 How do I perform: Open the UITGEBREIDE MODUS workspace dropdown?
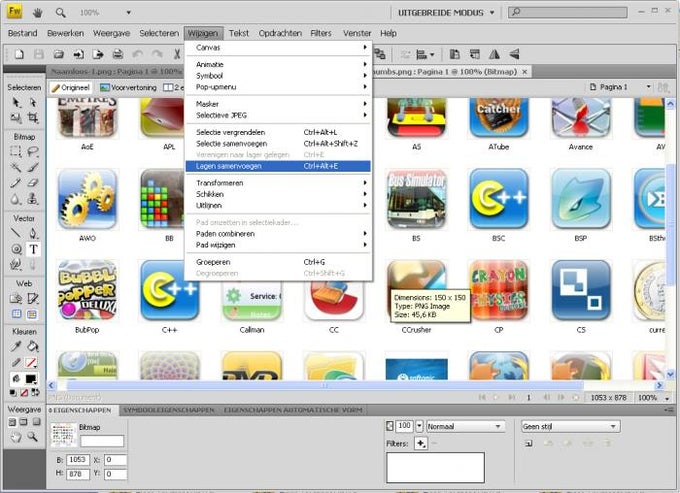pos(446,13)
